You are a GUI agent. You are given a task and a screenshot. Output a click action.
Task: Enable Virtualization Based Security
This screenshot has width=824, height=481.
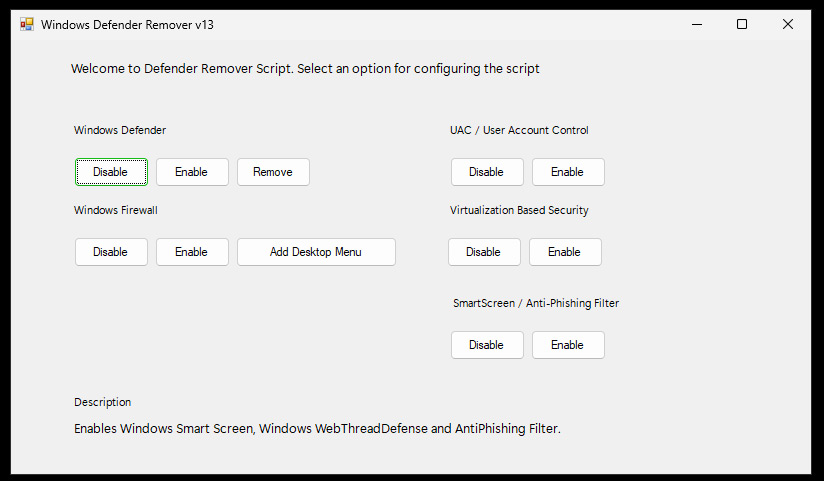click(x=565, y=252)
